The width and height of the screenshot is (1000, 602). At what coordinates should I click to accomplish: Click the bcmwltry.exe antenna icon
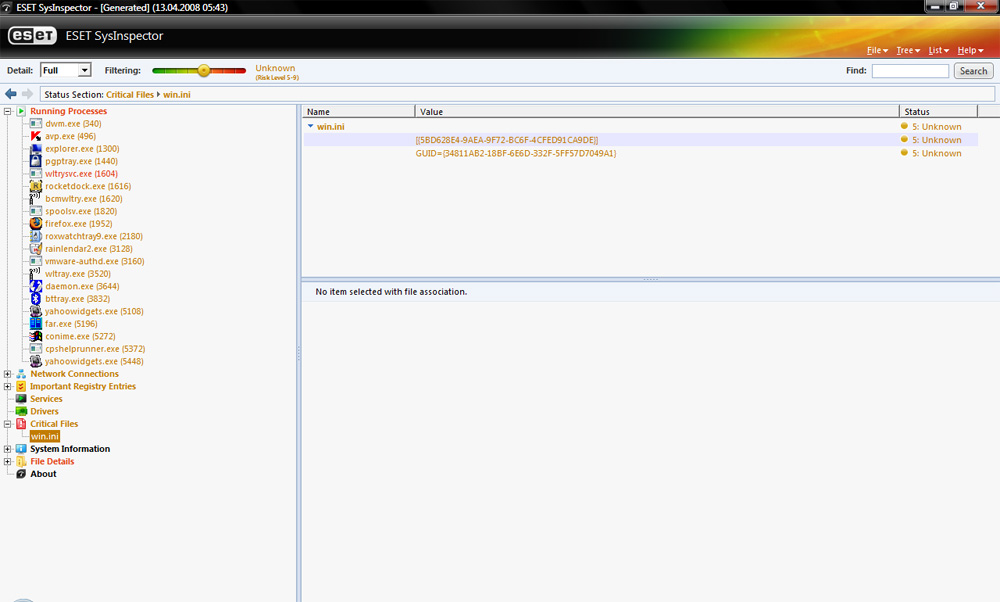pyautogui.click(x=34, y=198)
